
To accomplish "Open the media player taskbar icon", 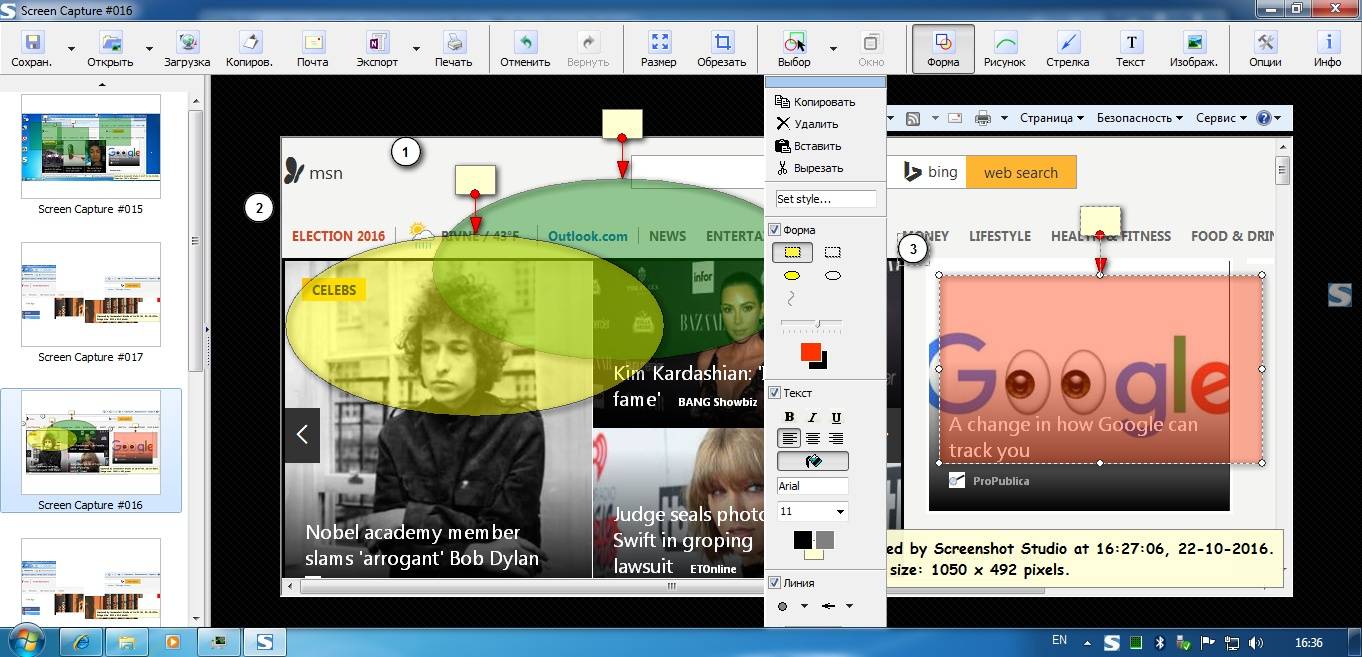I will point(172,642).
